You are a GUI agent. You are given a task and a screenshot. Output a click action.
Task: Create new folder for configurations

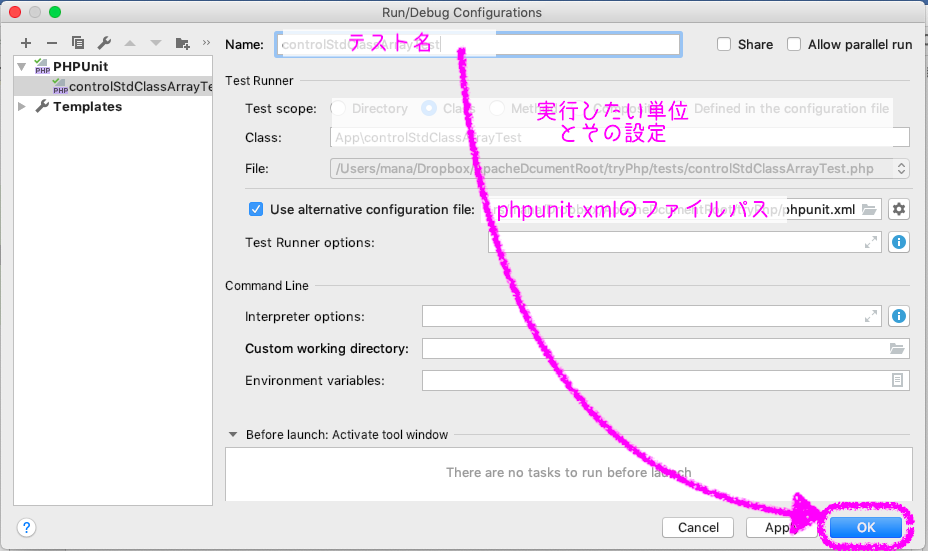pyautogui.click(x=182, y=43)
